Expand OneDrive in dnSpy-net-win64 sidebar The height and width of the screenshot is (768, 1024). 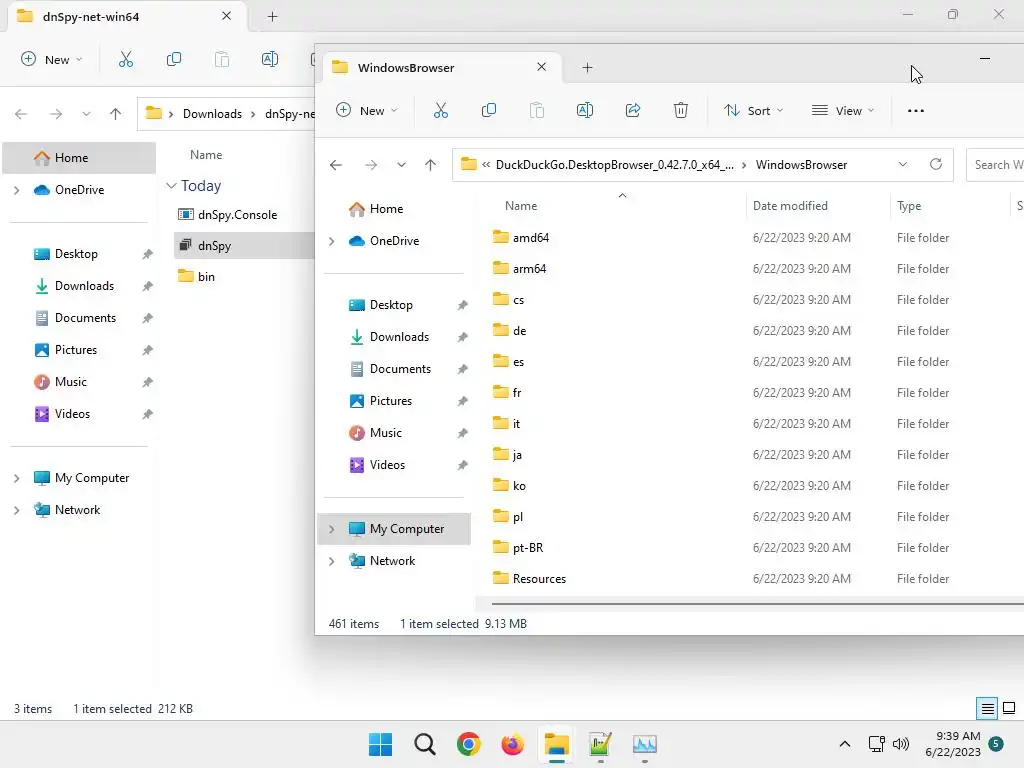tap(16, 190)
